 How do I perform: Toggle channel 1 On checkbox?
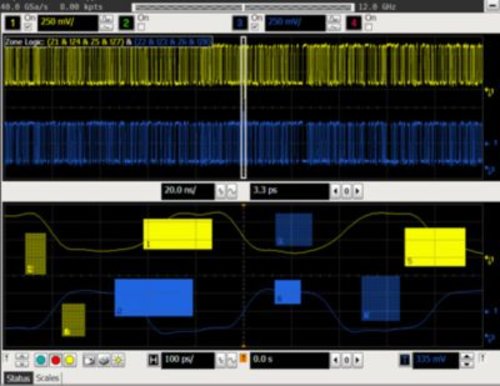pos(29,26)
